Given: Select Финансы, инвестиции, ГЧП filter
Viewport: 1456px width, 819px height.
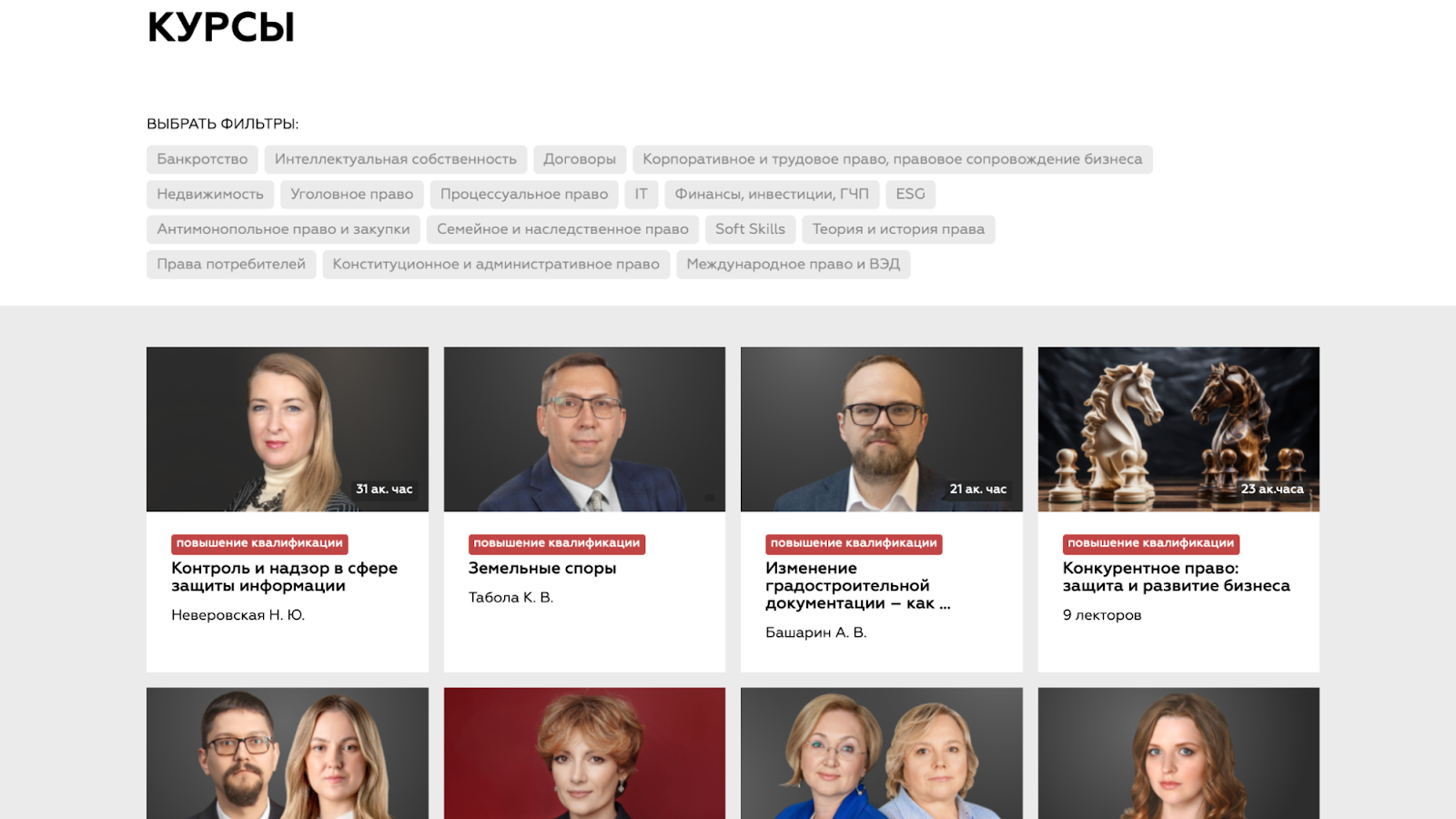Looking at the screenshot, I should (772, 194).
